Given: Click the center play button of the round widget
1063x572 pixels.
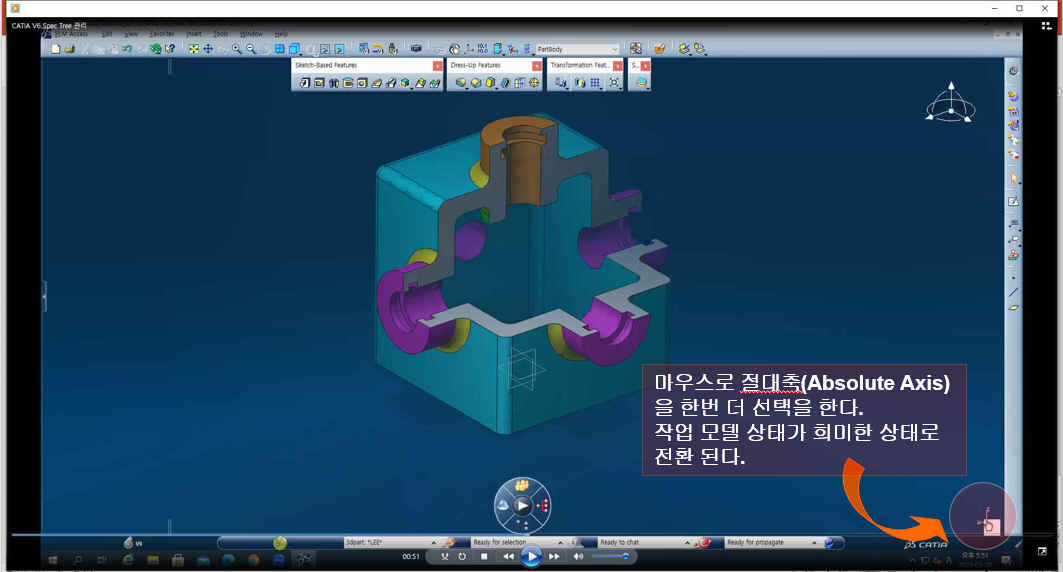Looking at the screenshot, I should pyautogui.click(x=521, y=507).
